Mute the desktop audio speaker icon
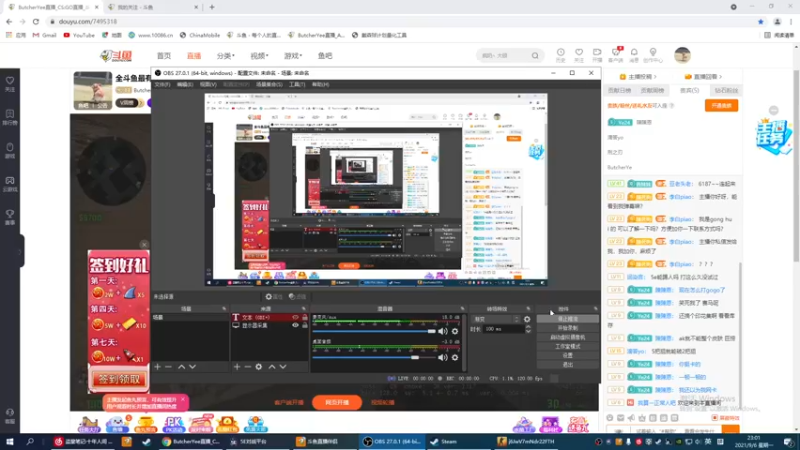Screen dimensions: 800x450 [x=442, y=358]
